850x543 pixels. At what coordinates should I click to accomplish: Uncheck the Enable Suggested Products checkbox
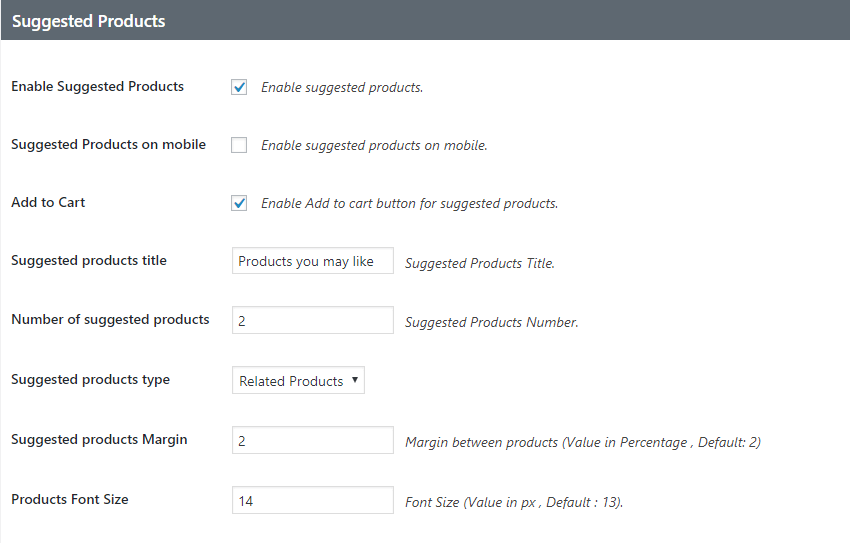pyautogui.click(x=239, y=87)
